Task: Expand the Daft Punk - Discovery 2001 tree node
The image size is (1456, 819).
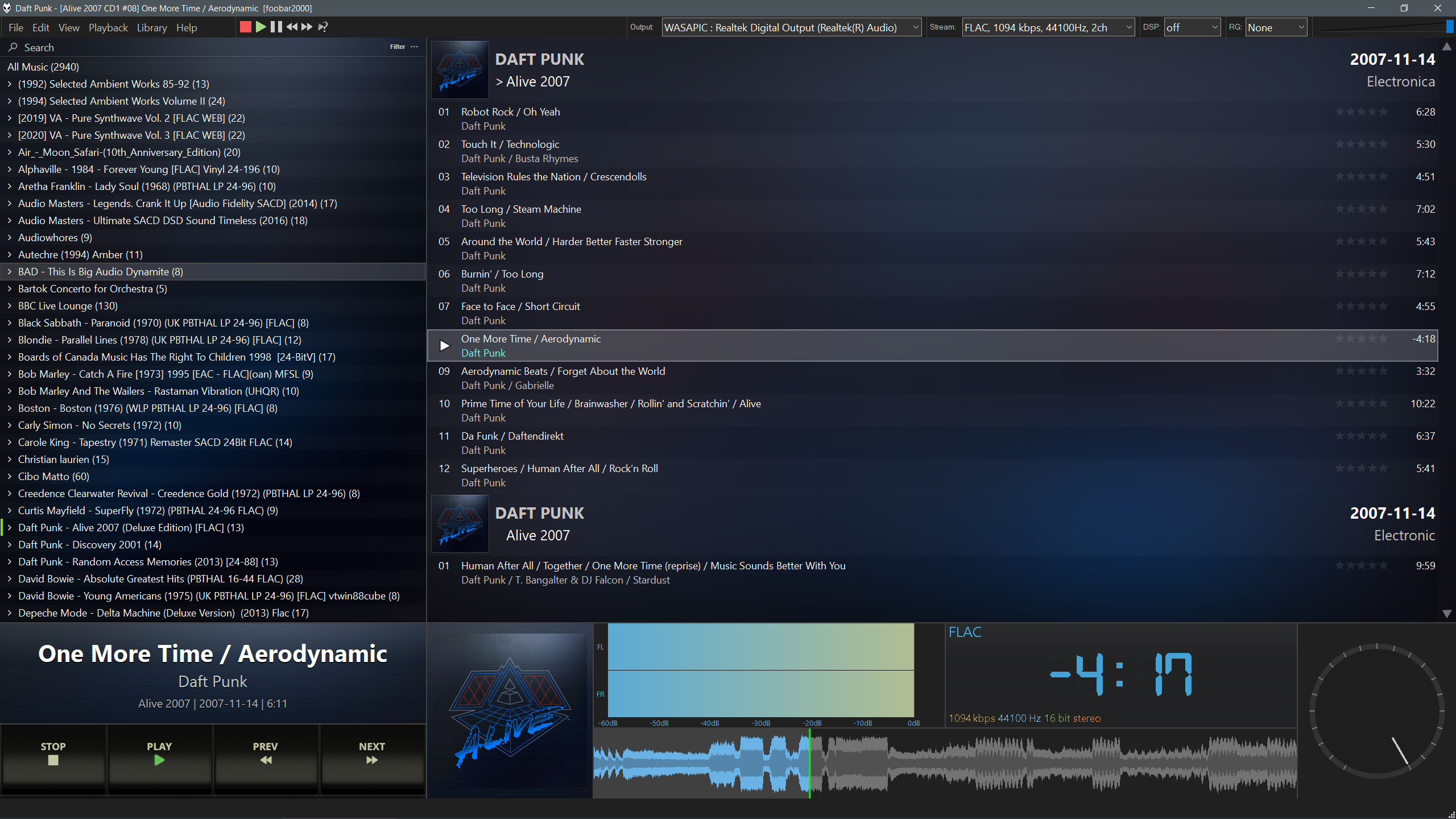Action: point(10,545)
